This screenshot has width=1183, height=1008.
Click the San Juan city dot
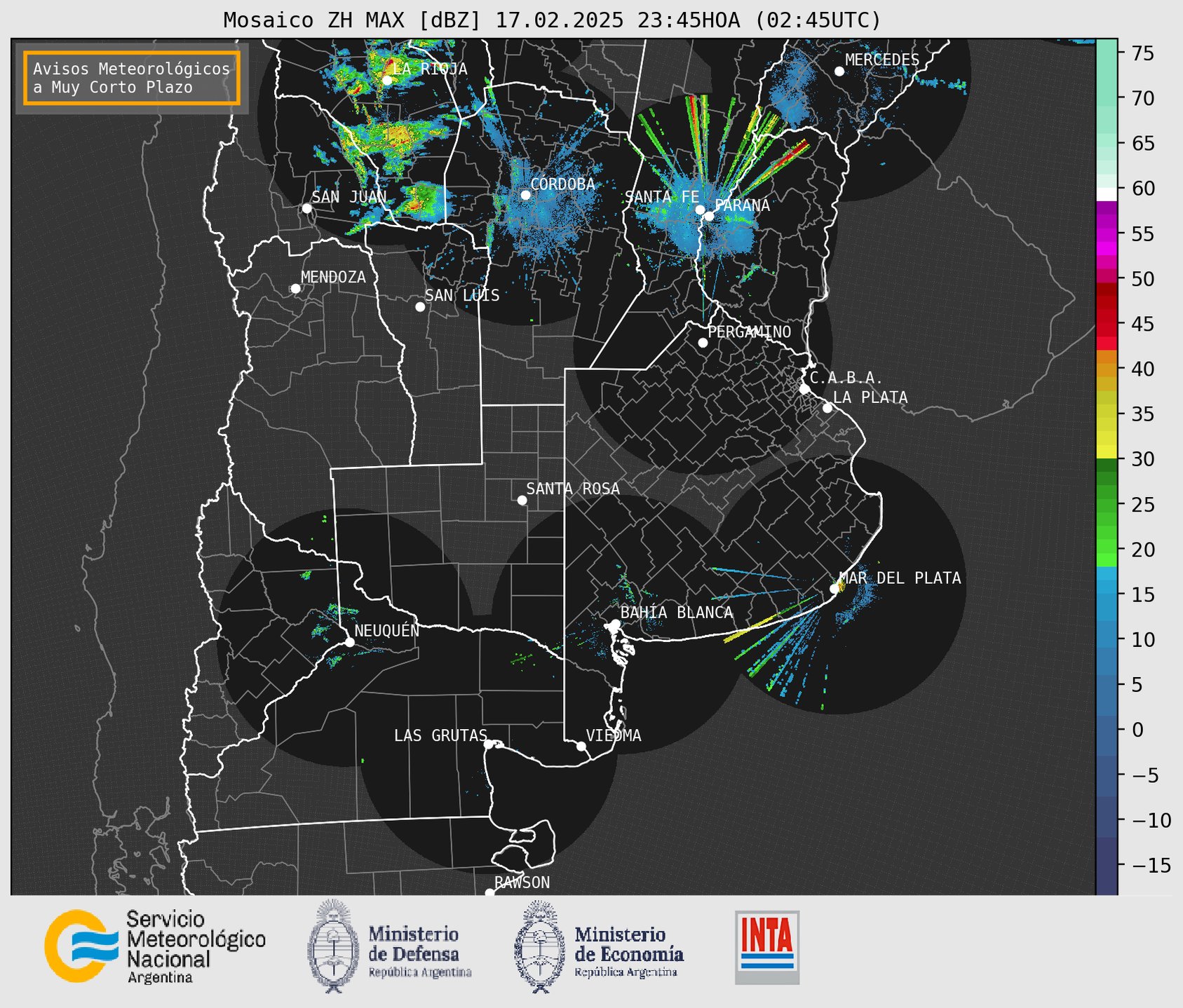point(306,208)
